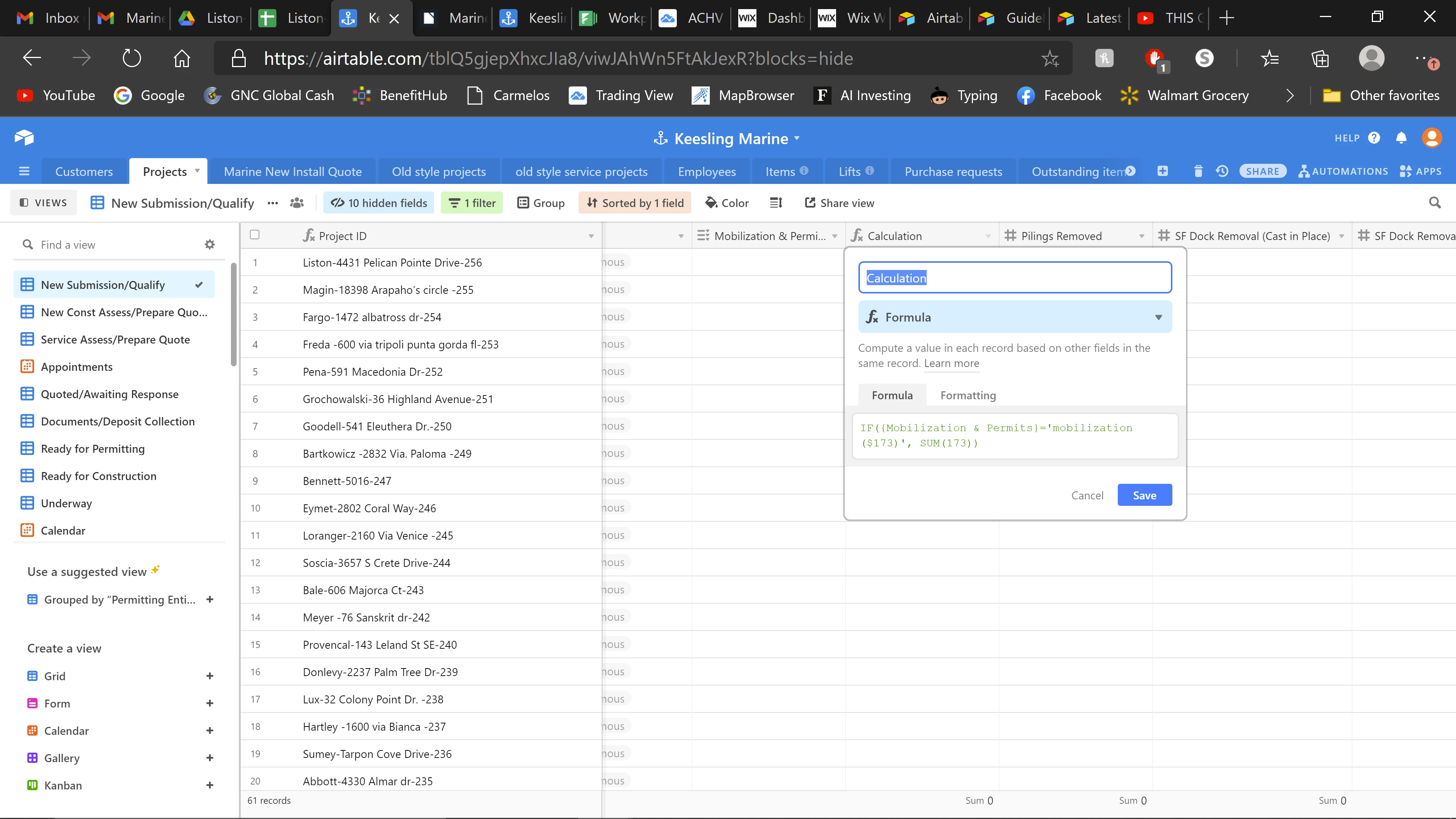Open Sorted by 1 field menu

tap(635, 203)
